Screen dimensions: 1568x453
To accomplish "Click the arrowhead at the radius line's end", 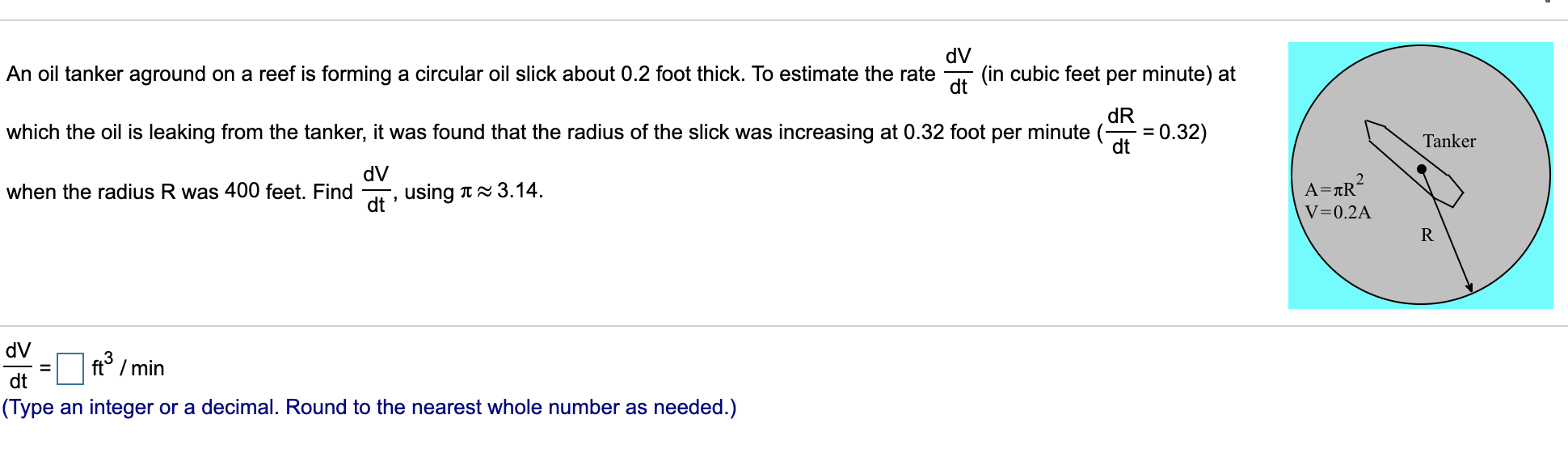I will tap(1469, 287).
